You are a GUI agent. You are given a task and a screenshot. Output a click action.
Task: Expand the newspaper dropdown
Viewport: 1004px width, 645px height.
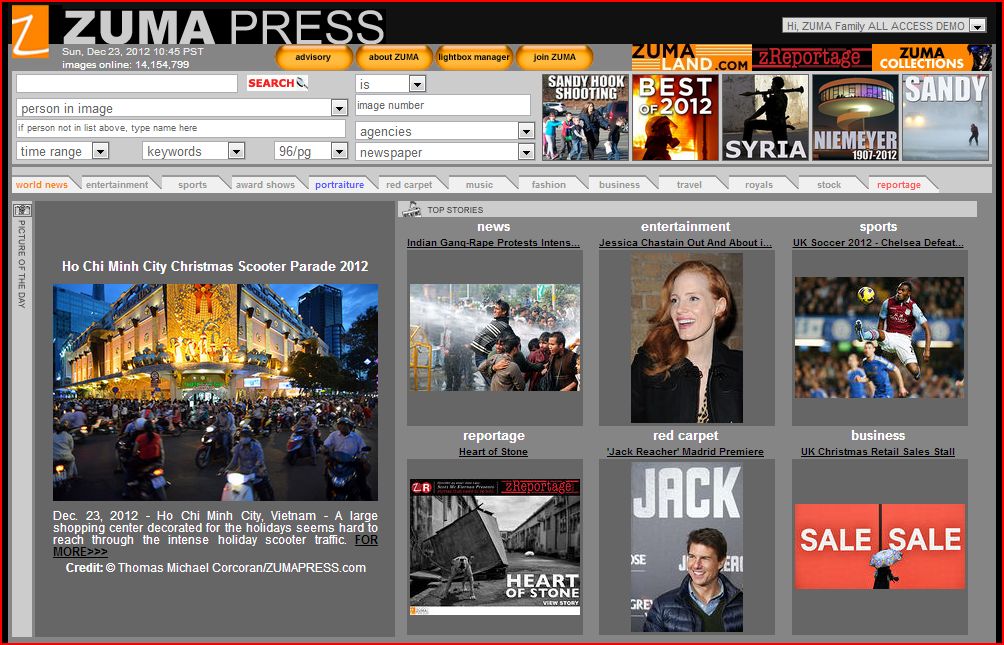[526, 152]
